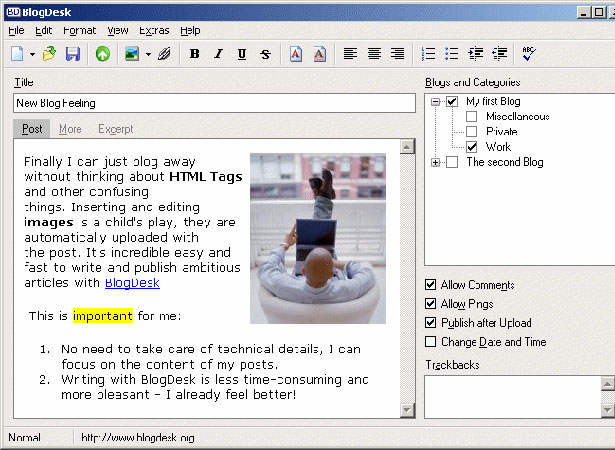Click the Bold formatting icon
Screen dimensions: 615x450
point(195,53)
